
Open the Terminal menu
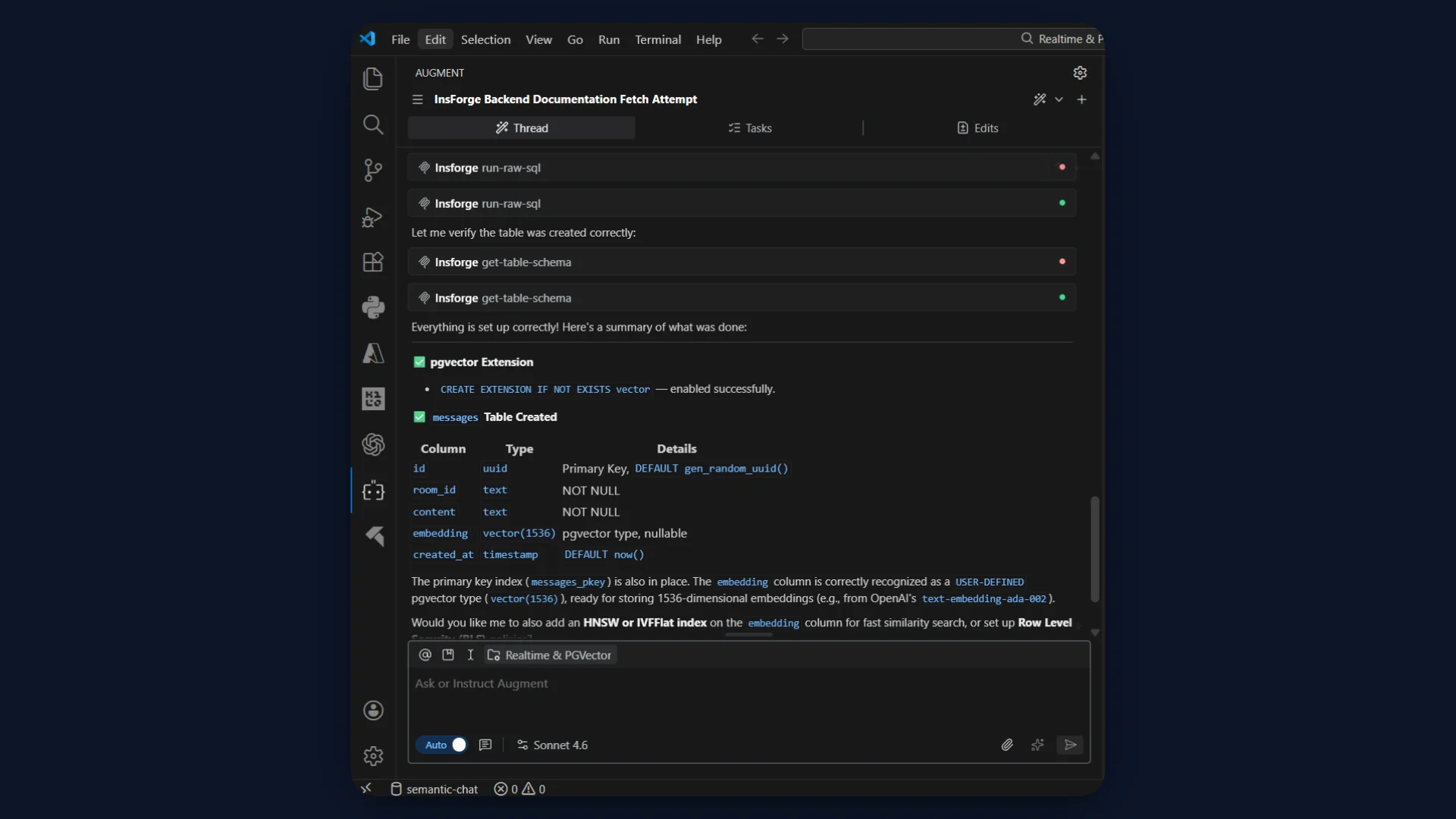tap(657, 39)
